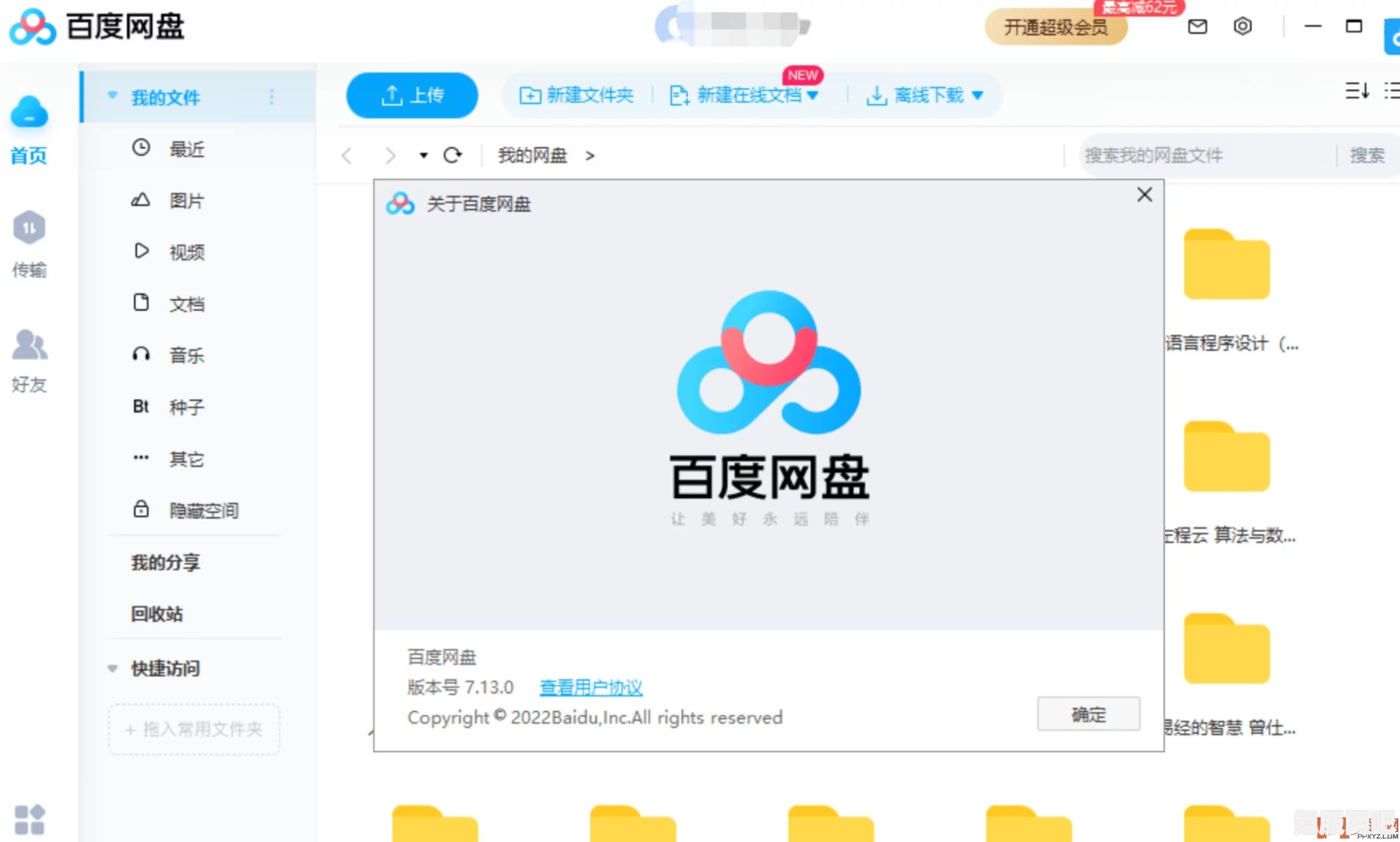
Task: Expand 离线下载 dropdown arrow
Action: tap(978, 95)
